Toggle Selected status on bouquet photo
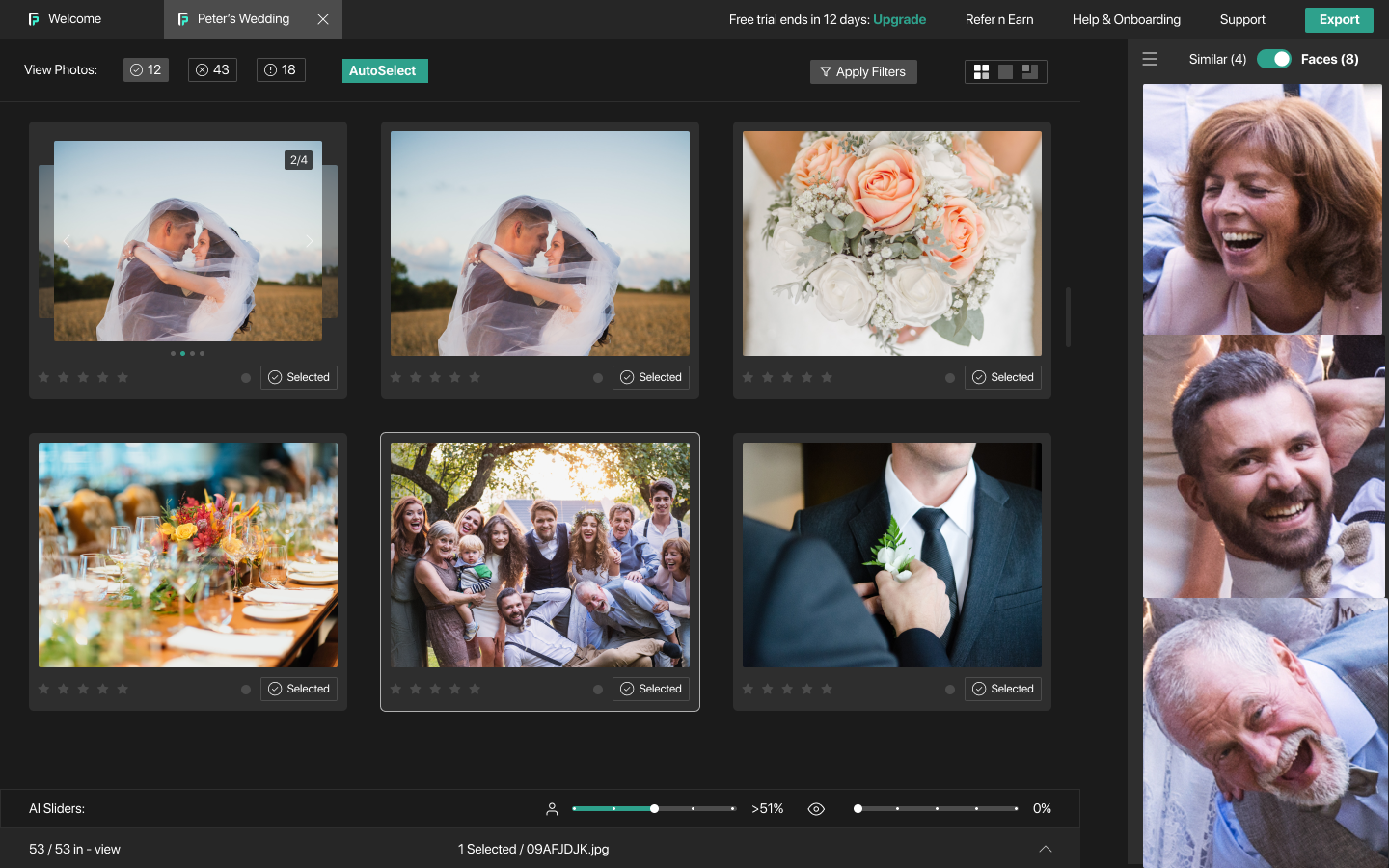 1003,377
